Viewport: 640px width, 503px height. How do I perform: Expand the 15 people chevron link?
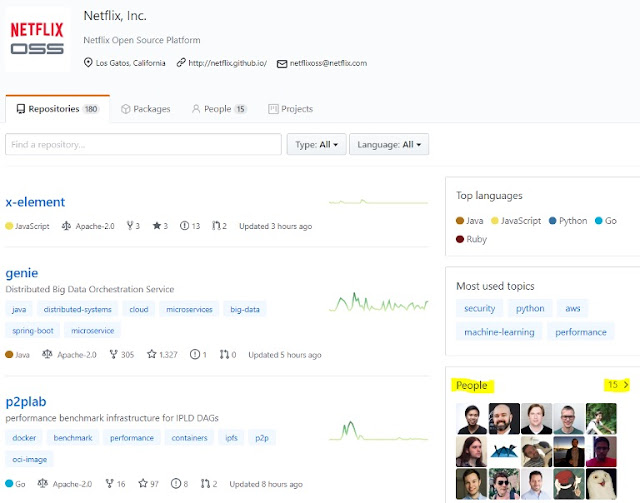[618, 385]
